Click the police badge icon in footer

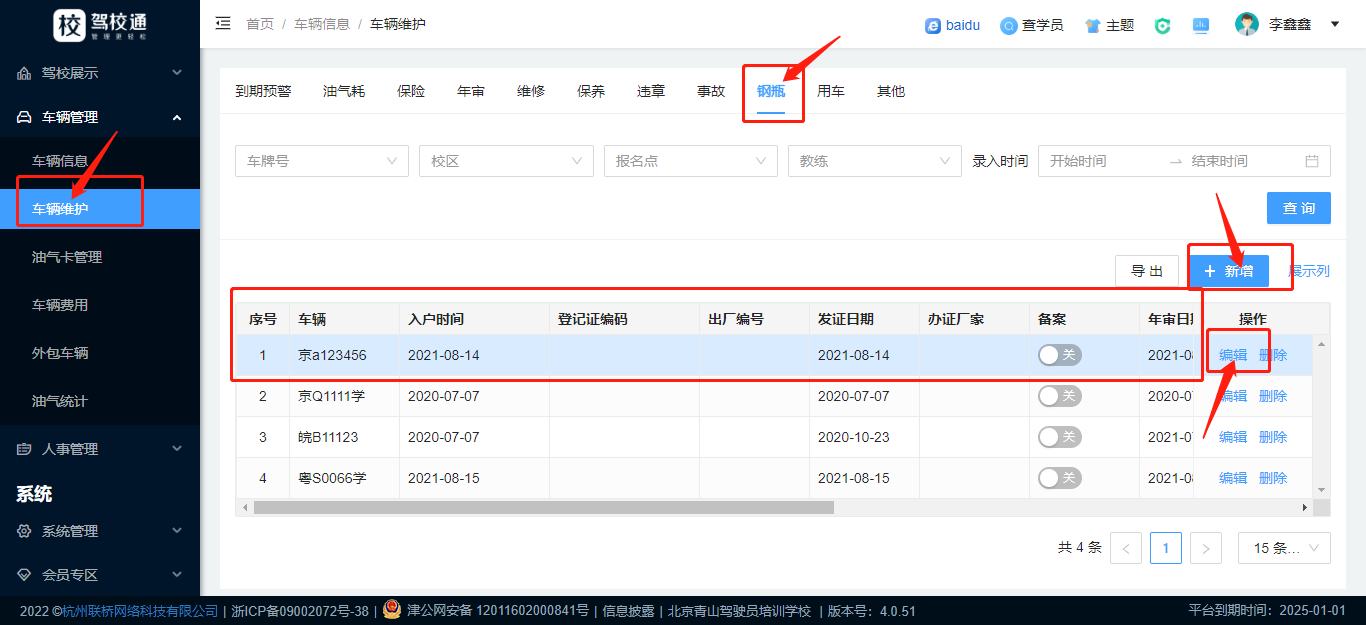tap(392, 610)
